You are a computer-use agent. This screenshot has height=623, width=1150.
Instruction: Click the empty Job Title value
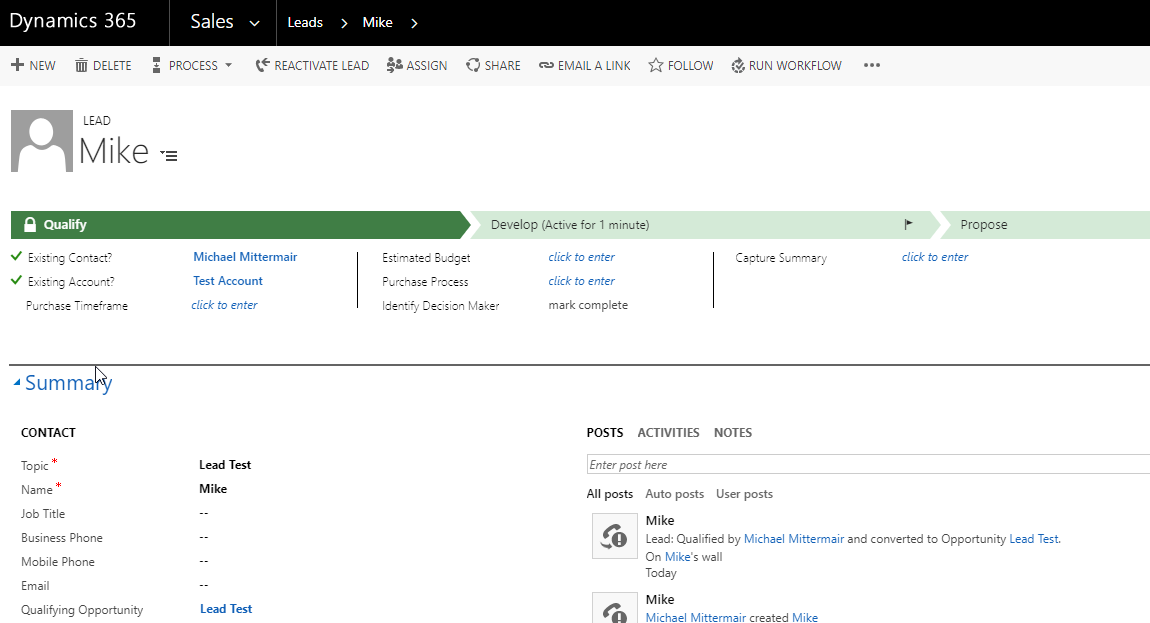point(204,513)
